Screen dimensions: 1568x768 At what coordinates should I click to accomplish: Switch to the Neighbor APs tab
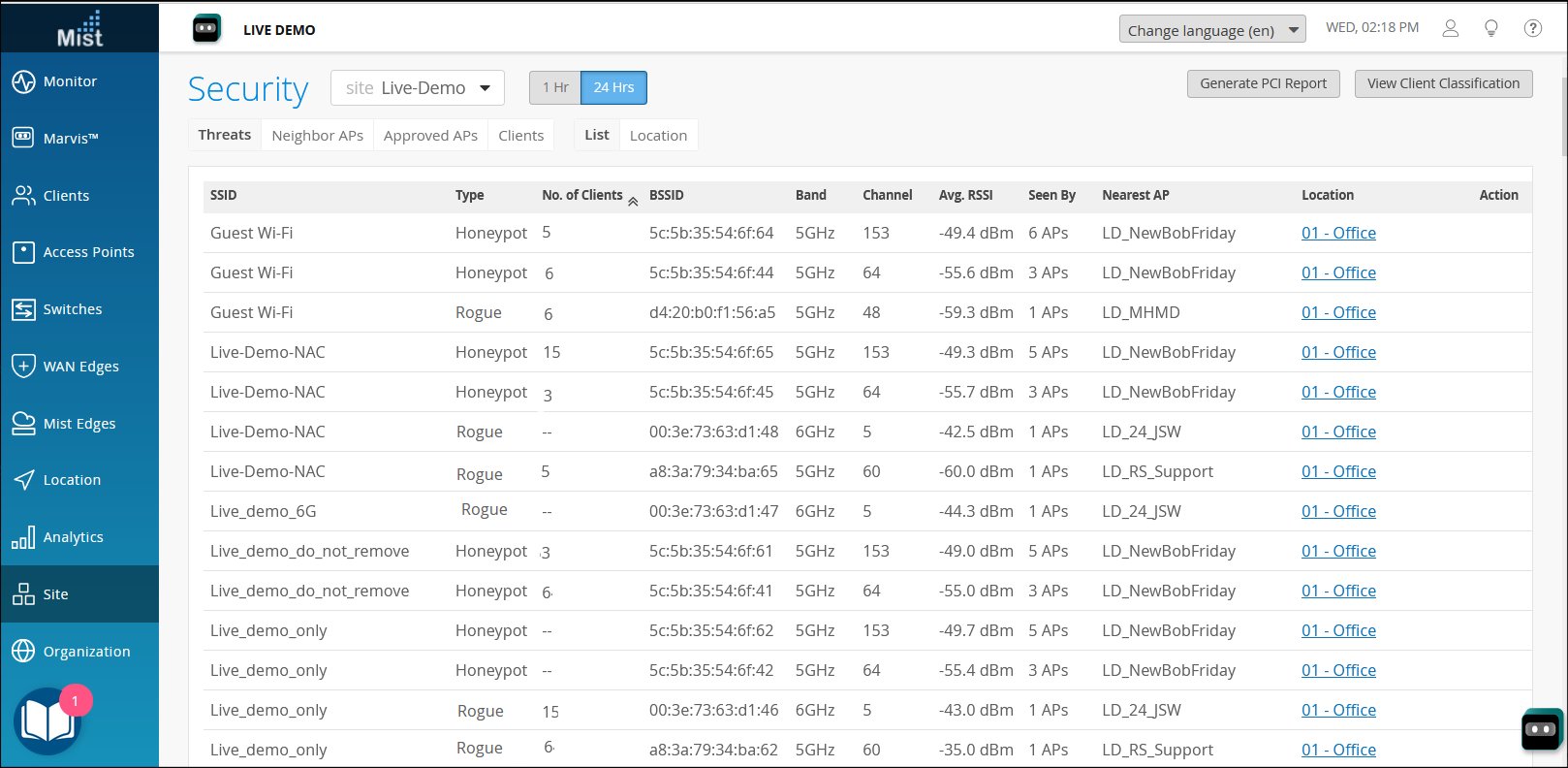click(317, 136)
